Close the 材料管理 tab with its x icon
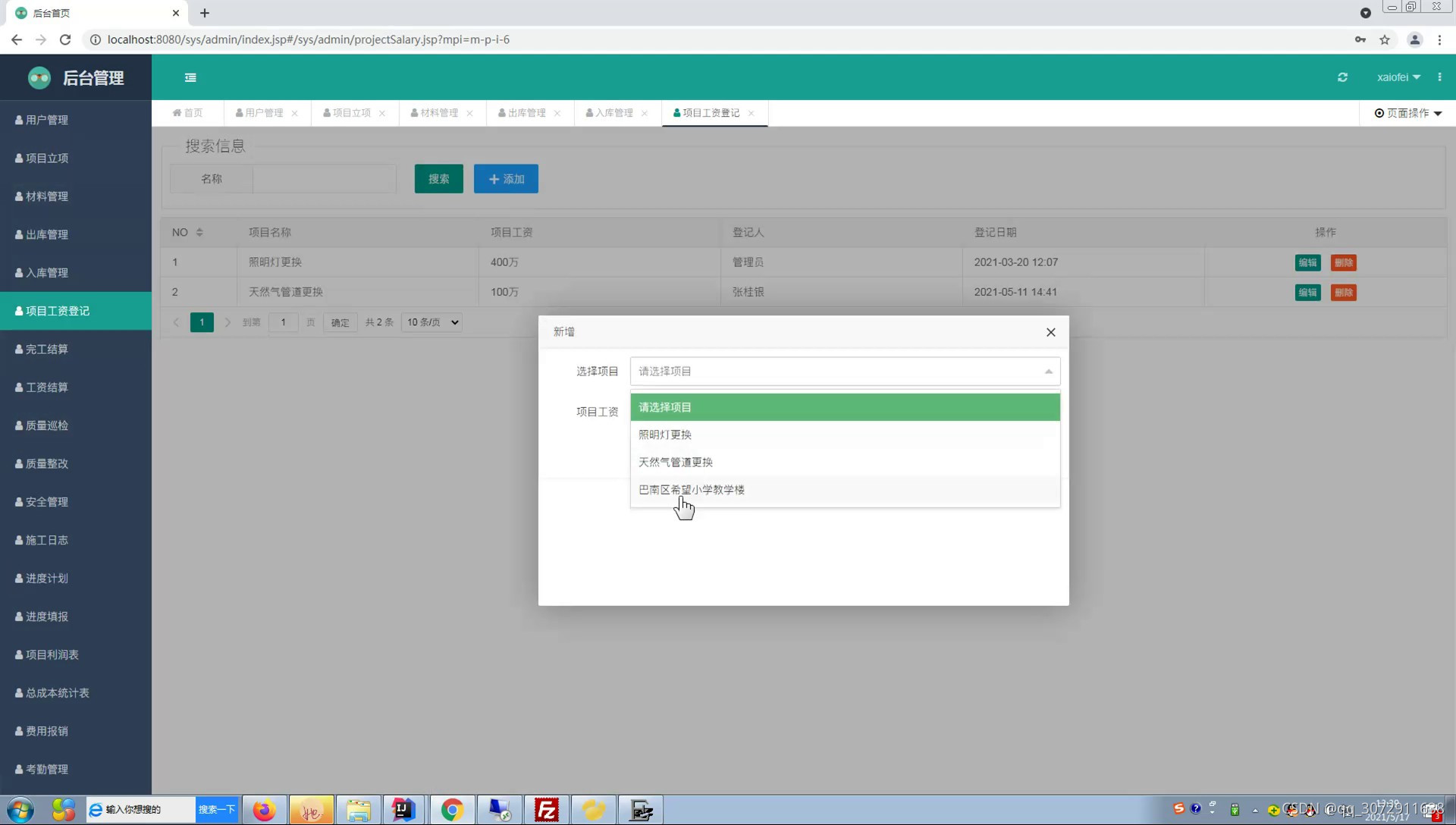Screen dimensions: 1456x825 [470, 113]
